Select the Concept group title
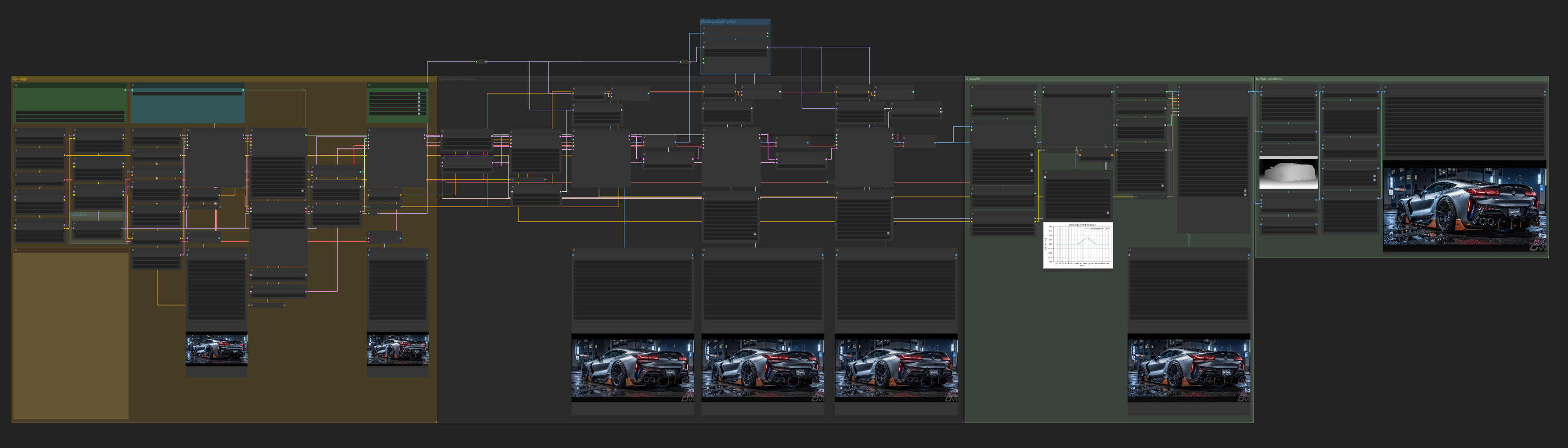The width and height of the screenshot is (1568, 448). (x=20, y=79)
